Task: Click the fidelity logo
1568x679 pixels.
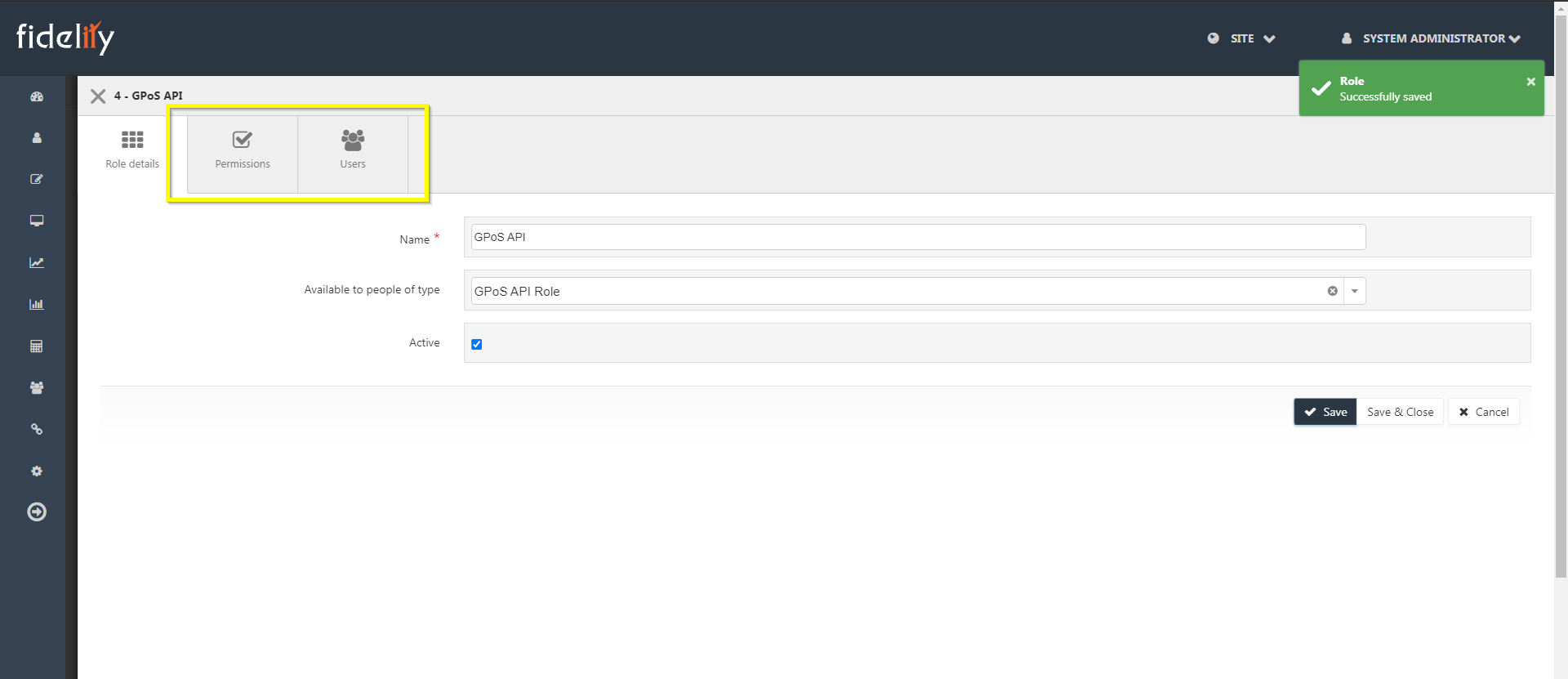Action: coord(65,38)
